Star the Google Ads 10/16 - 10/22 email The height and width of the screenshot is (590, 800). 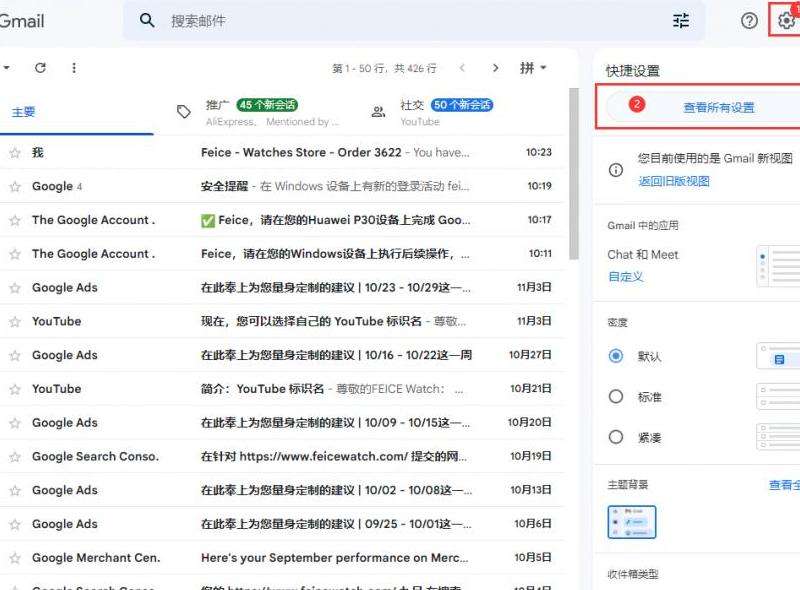click(15, 355)
